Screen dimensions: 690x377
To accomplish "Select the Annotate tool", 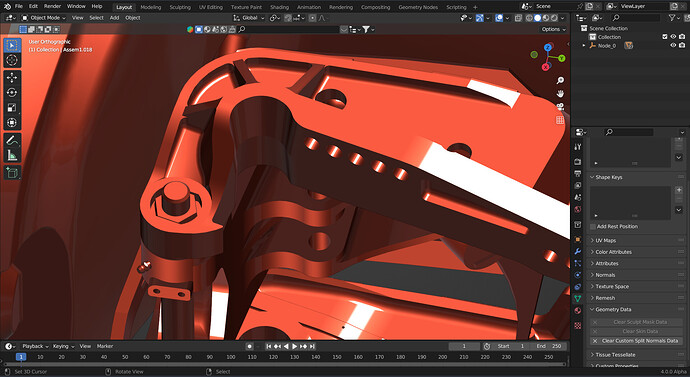I will pyautogui.click(x=12, y=140).
